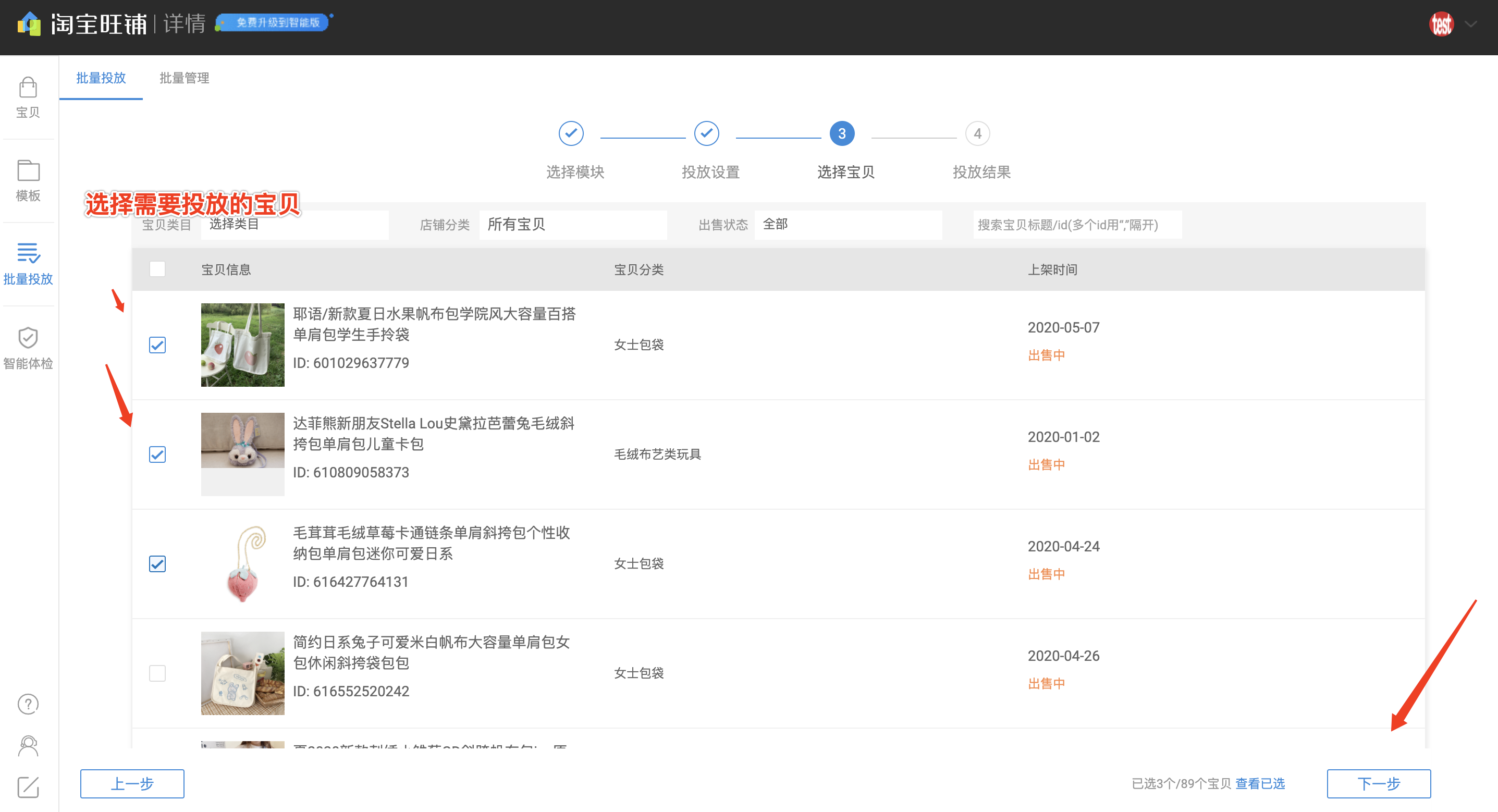Open the 模板 folder icon in sidebar
Image resolution: width=1498 pixels, height=812 pixels.
27,171
